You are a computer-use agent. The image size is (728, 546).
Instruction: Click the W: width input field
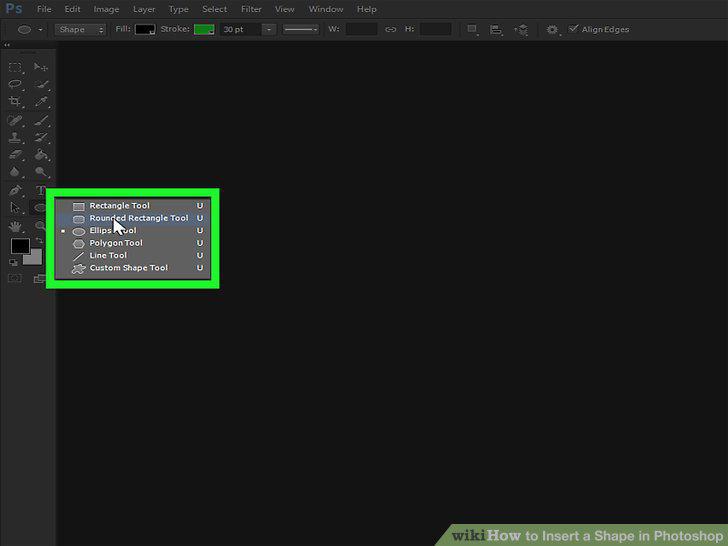coord(361,29)
